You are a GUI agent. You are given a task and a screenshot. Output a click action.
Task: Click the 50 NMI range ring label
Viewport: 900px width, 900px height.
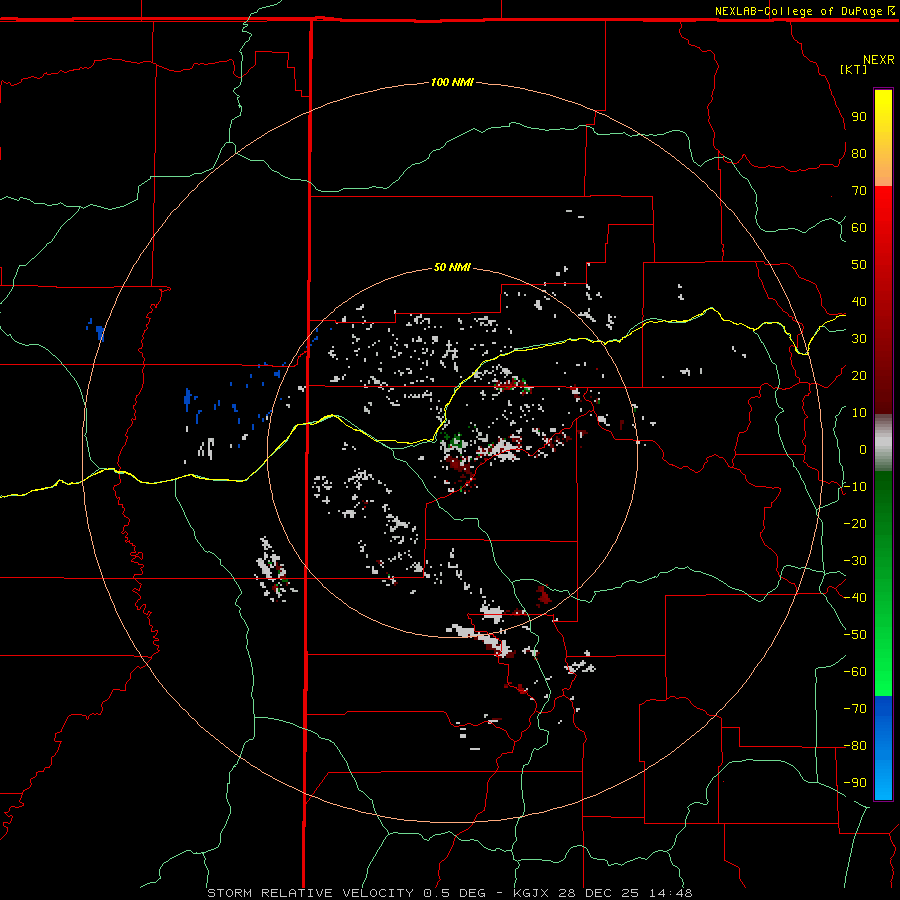tap(452, 267)
